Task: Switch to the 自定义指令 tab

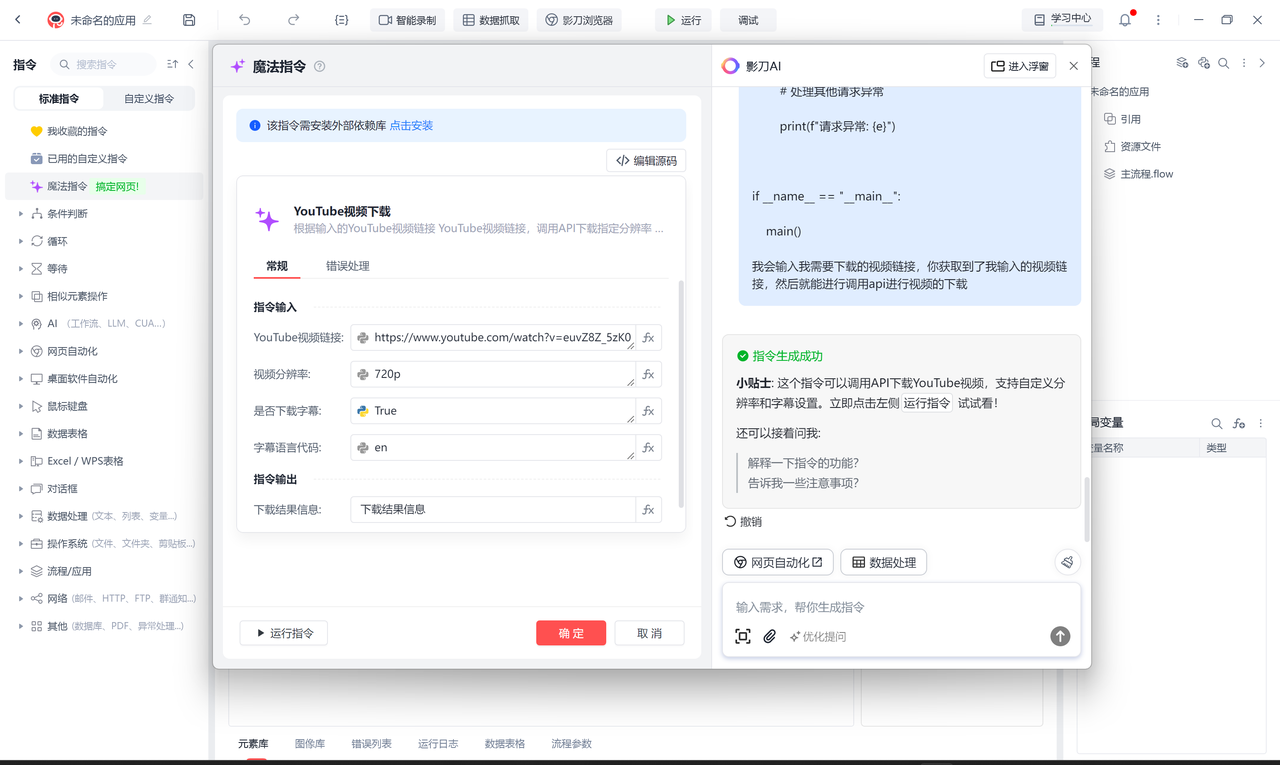Action: pos(149,99)
